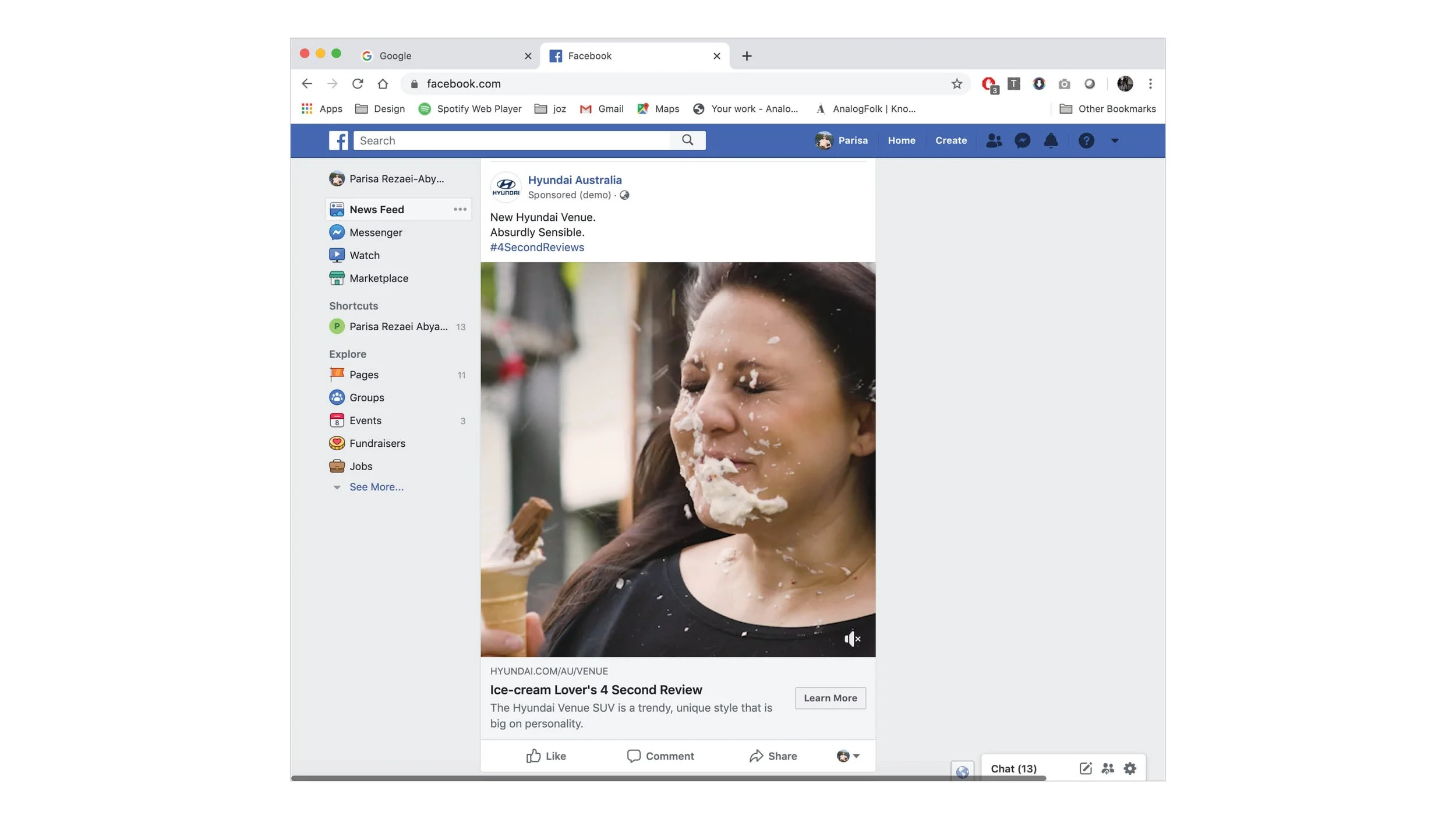Click Create in Facebook header
1456x819 pixels.
click(x=951, y=140)
